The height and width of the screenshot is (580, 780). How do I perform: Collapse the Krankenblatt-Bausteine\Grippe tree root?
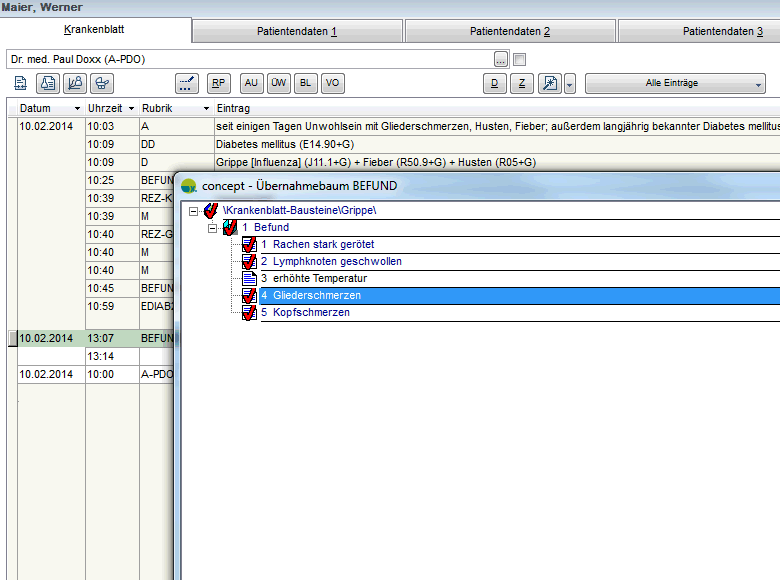pos(193,211)
